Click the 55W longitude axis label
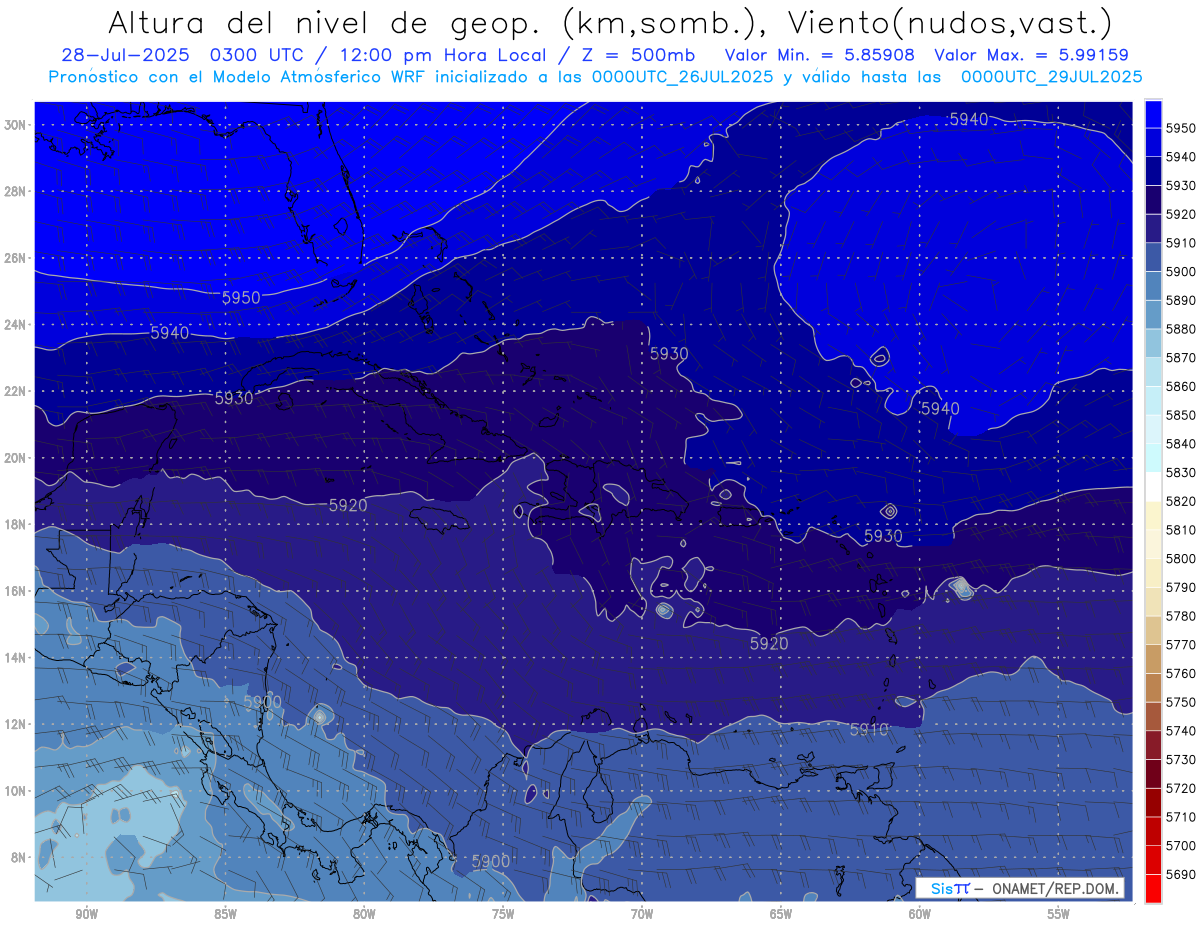The image size is (1200, 927). (1058, 914)
